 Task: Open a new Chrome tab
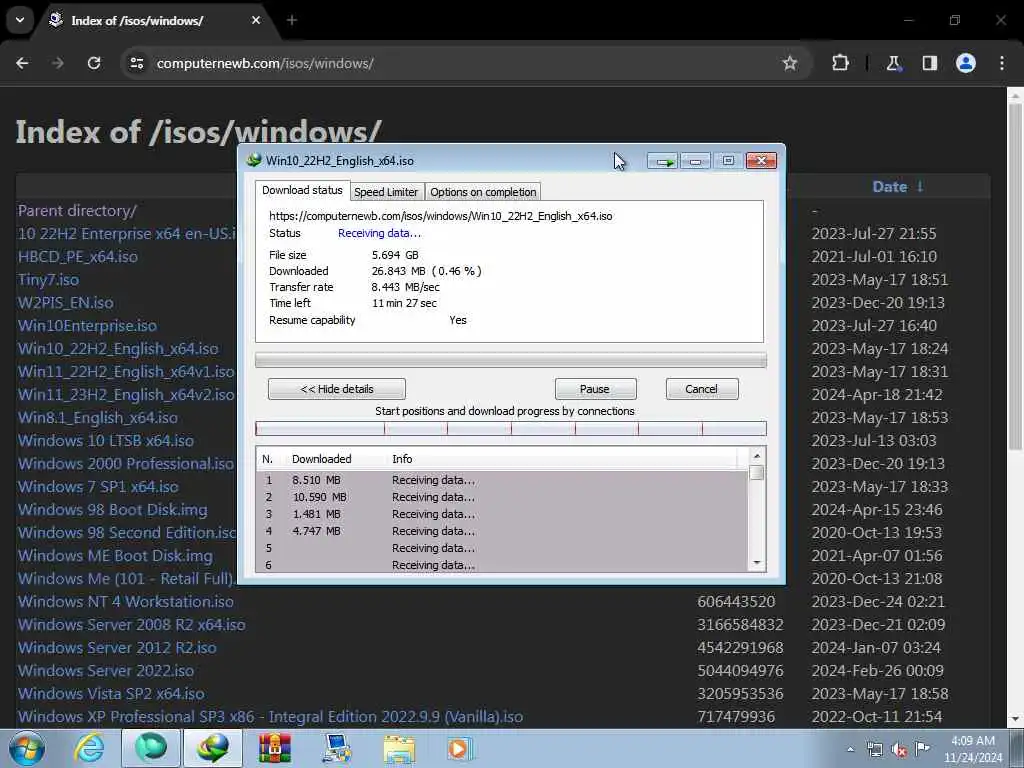pos(292,20)
